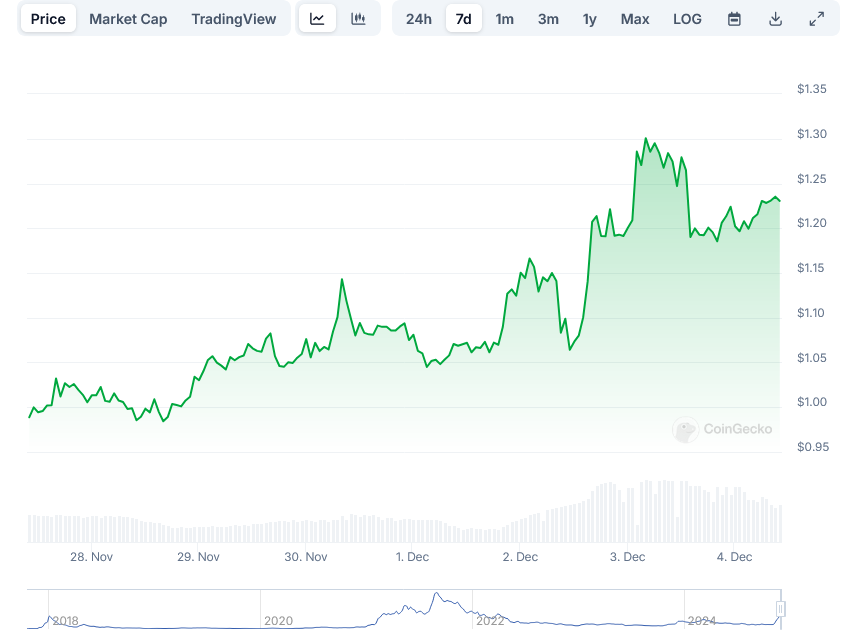Click the volume bars above 2. Dec
The width and height of the screenshot is (850, 644).
(x=520, y=530)
